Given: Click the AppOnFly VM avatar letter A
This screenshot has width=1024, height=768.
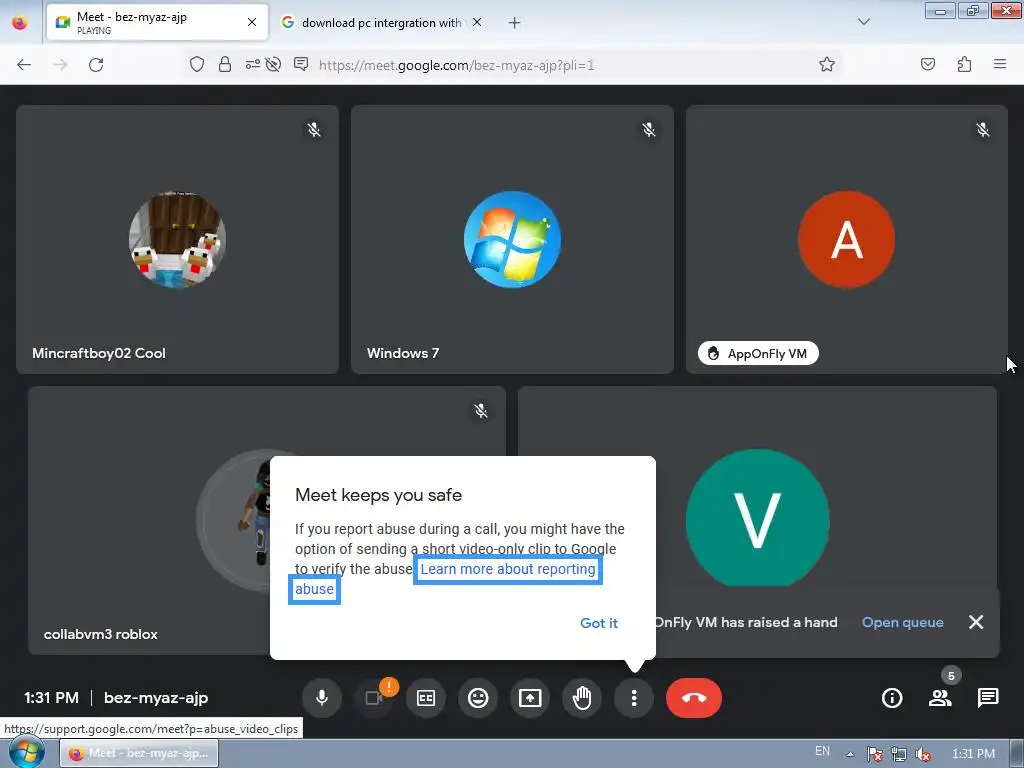Looking at the screenshot, I should pos(846,240).
